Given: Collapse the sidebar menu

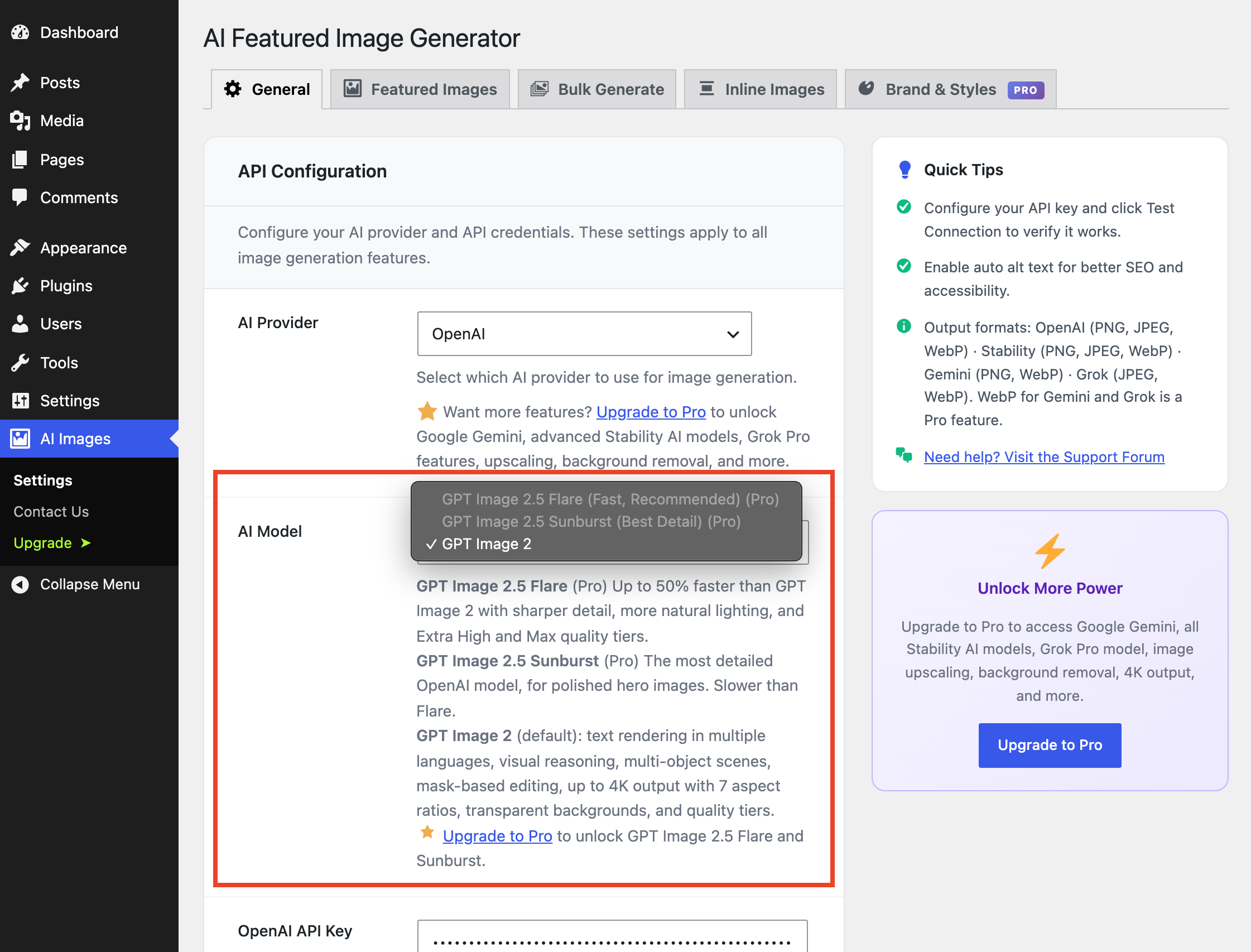Looking at the screenshot, I should 89,584.
